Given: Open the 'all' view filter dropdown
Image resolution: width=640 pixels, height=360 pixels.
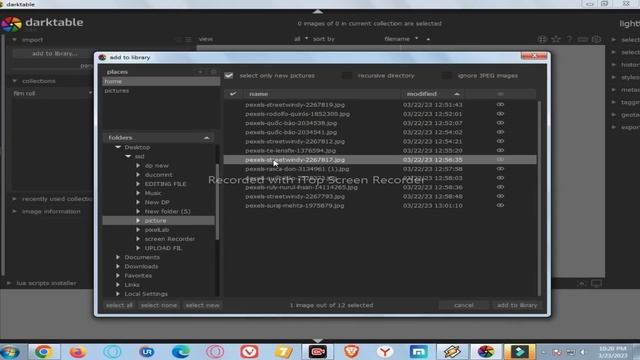Looking at the screenshot, I should [x=301, y=39].
